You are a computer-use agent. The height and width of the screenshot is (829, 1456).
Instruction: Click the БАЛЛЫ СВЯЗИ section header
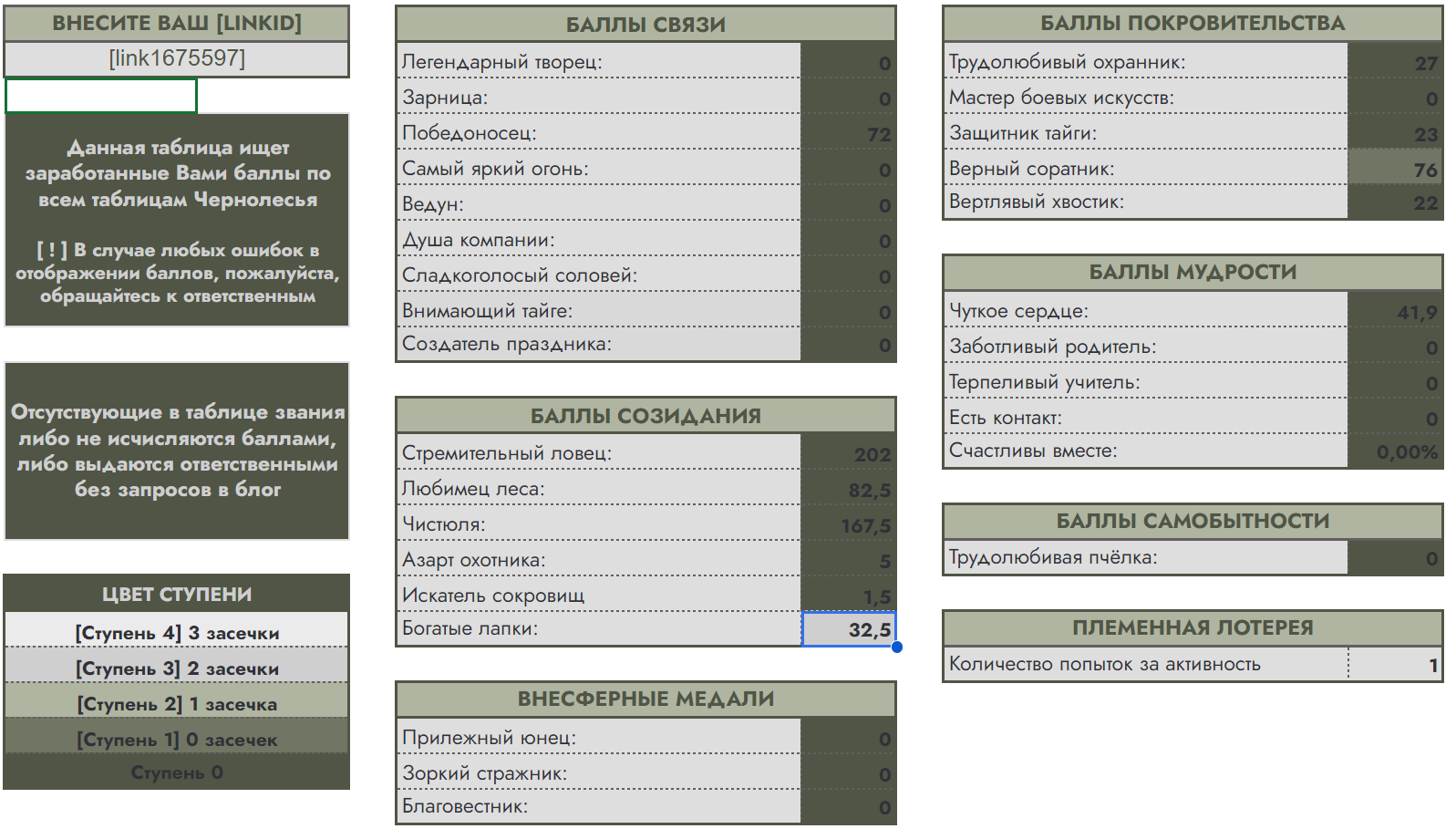coord(645,25)
